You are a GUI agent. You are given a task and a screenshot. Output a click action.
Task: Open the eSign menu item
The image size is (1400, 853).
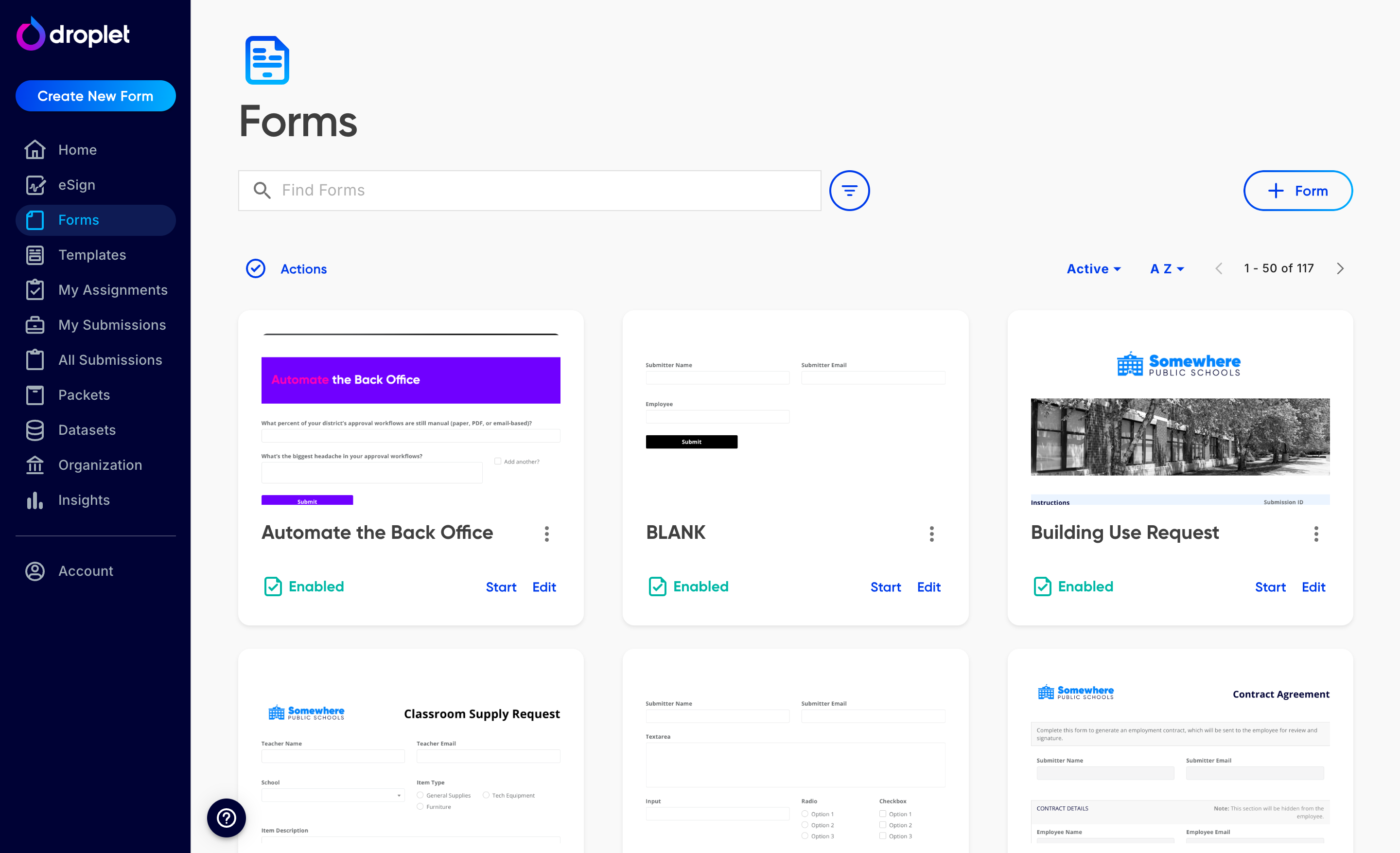(x=95, y=185)
